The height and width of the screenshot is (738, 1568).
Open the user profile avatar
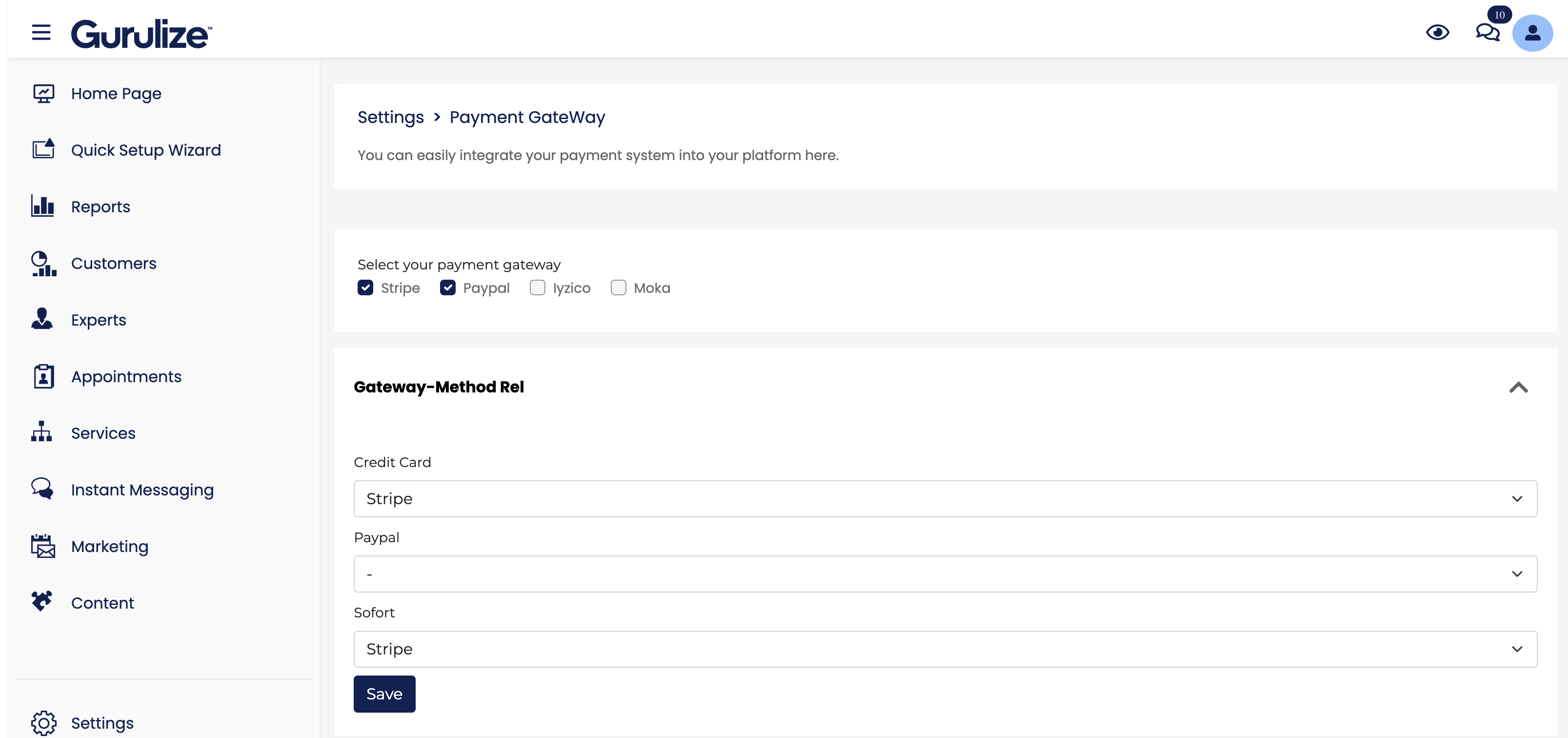click(1532, 33)
